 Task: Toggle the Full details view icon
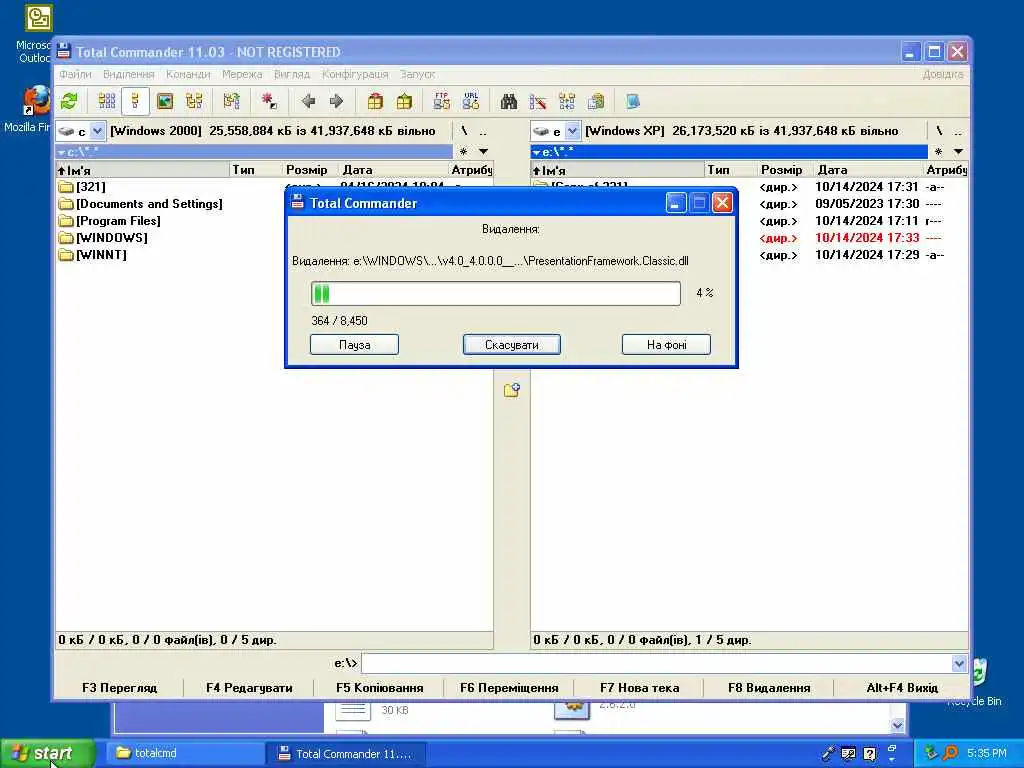tap(136, 101)
